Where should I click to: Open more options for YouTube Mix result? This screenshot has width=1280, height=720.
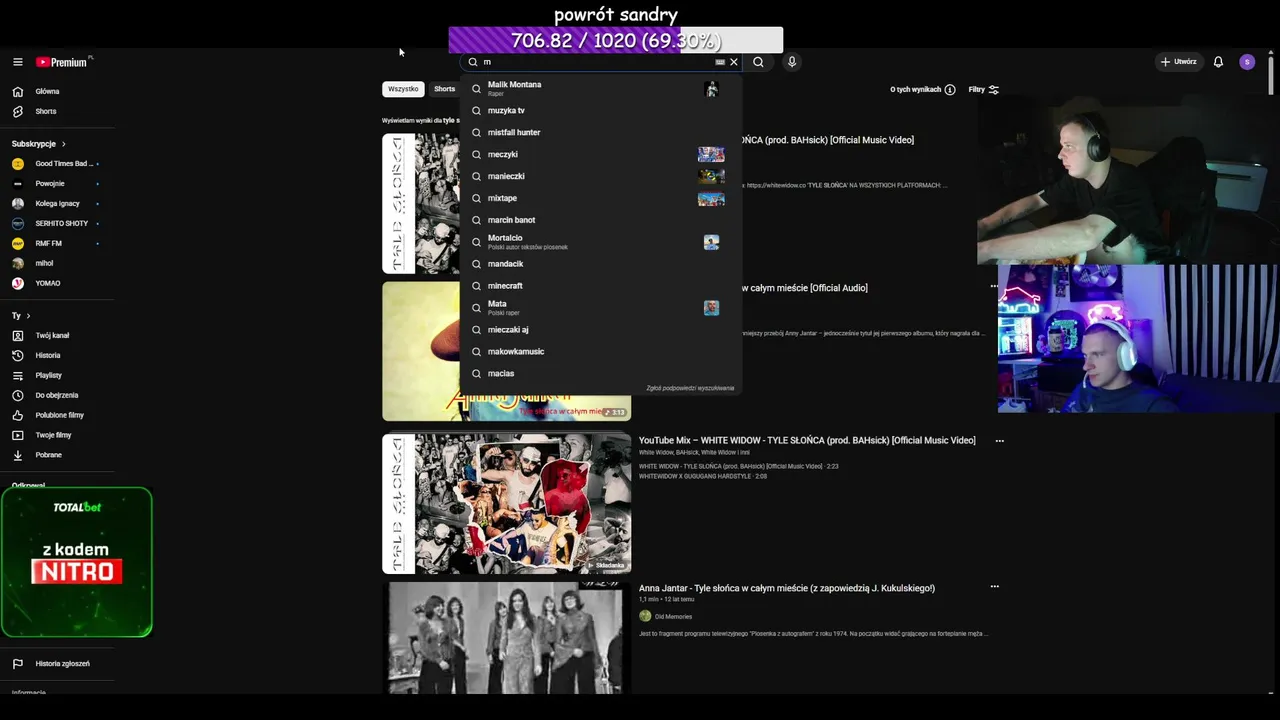coord(999,441)
